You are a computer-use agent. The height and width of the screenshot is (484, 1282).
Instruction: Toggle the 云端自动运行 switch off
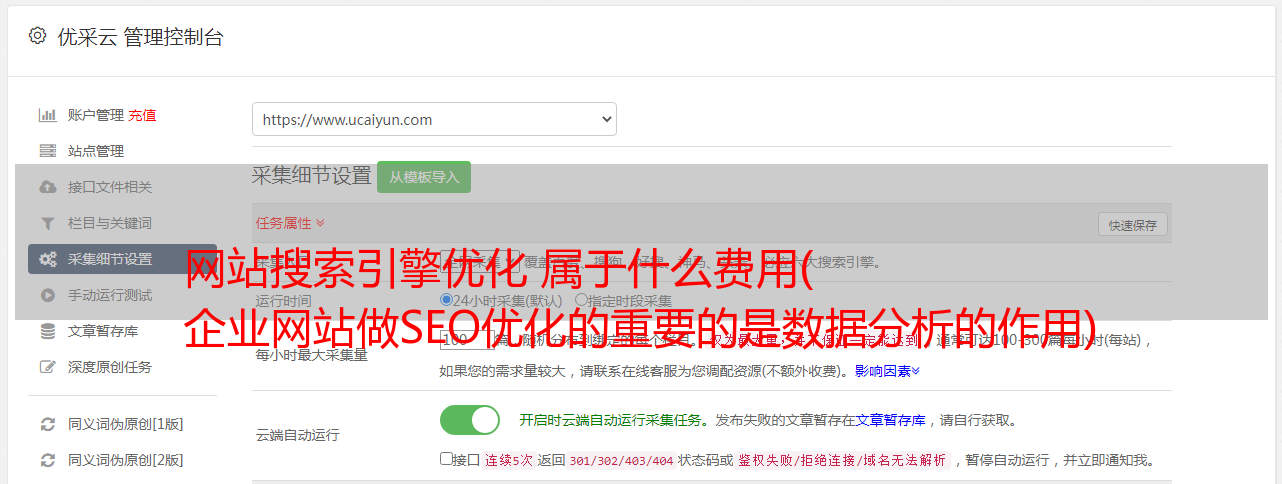click(x=470, y=420)
